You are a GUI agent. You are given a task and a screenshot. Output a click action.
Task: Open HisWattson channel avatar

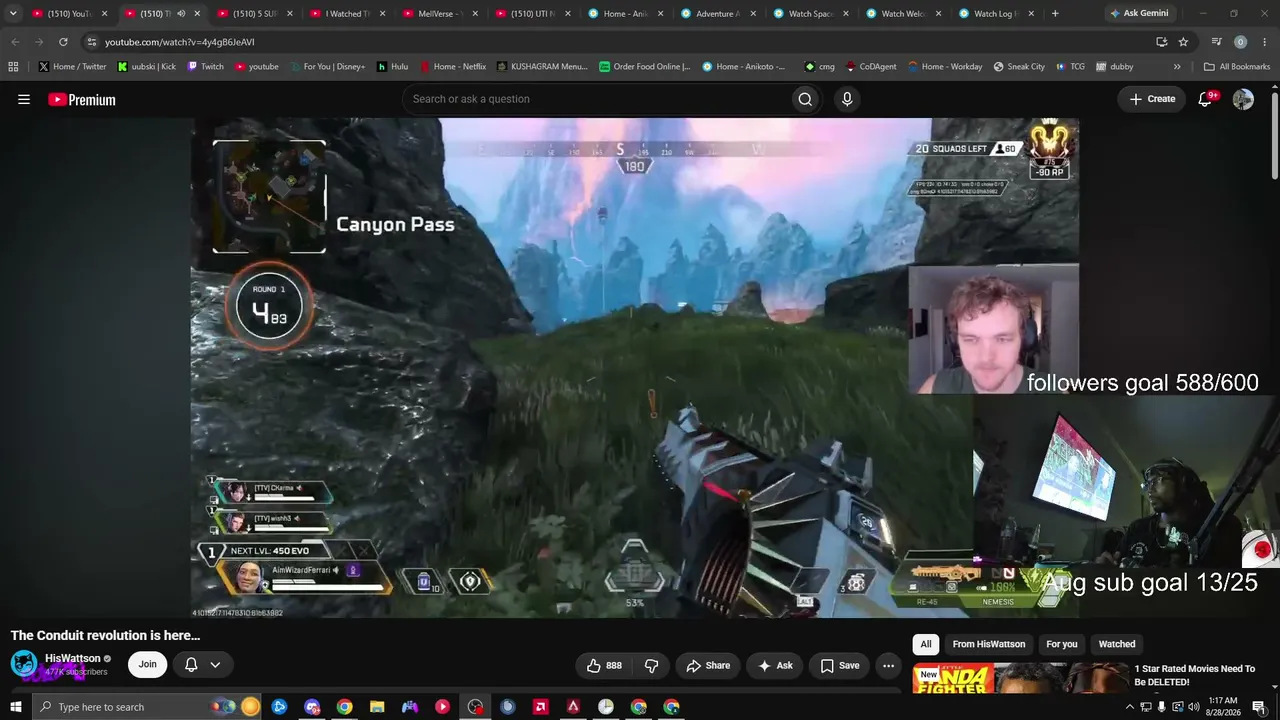coord(24,664)
